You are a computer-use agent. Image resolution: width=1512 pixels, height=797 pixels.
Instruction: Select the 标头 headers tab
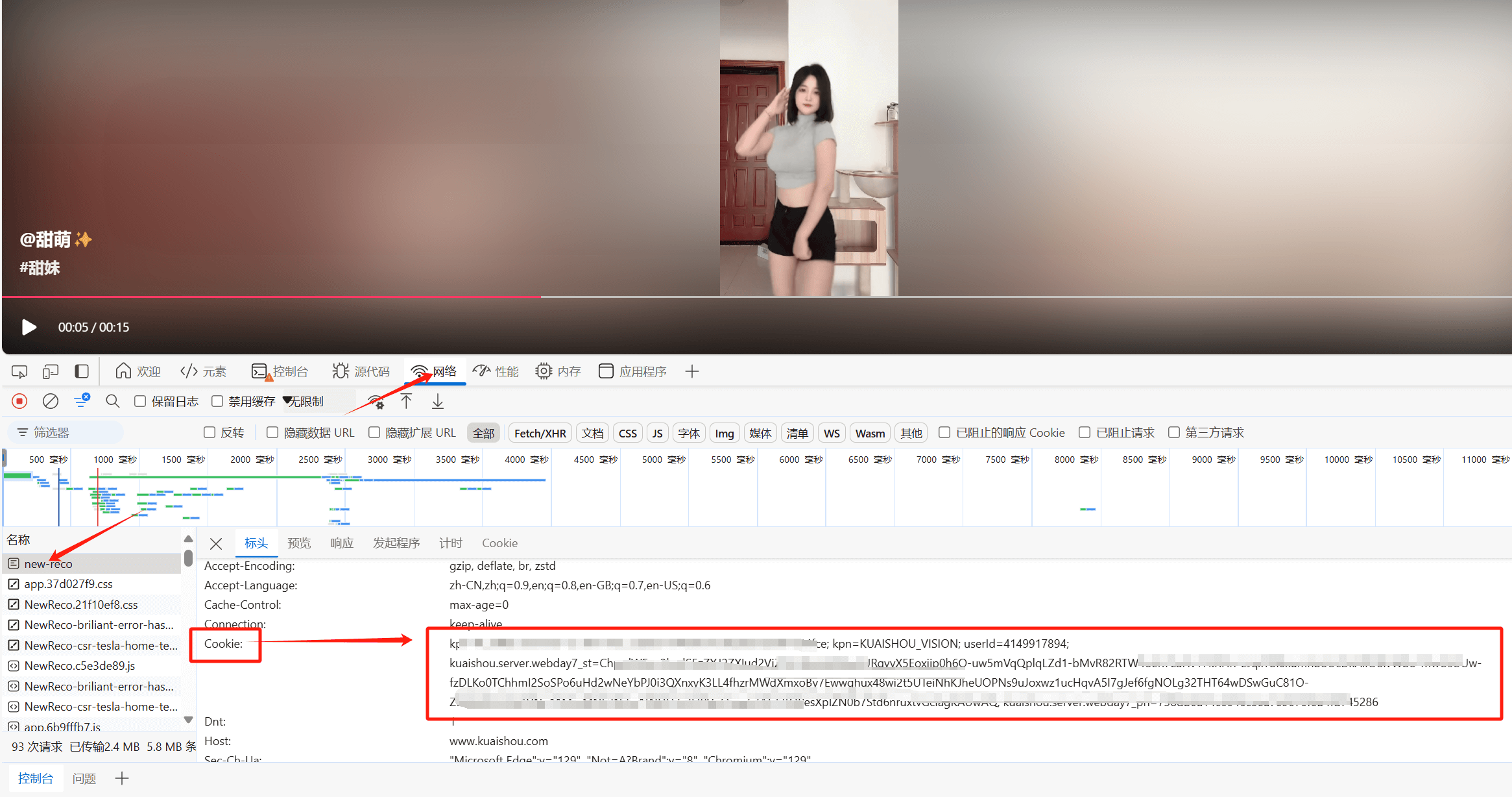coord(256,543)
